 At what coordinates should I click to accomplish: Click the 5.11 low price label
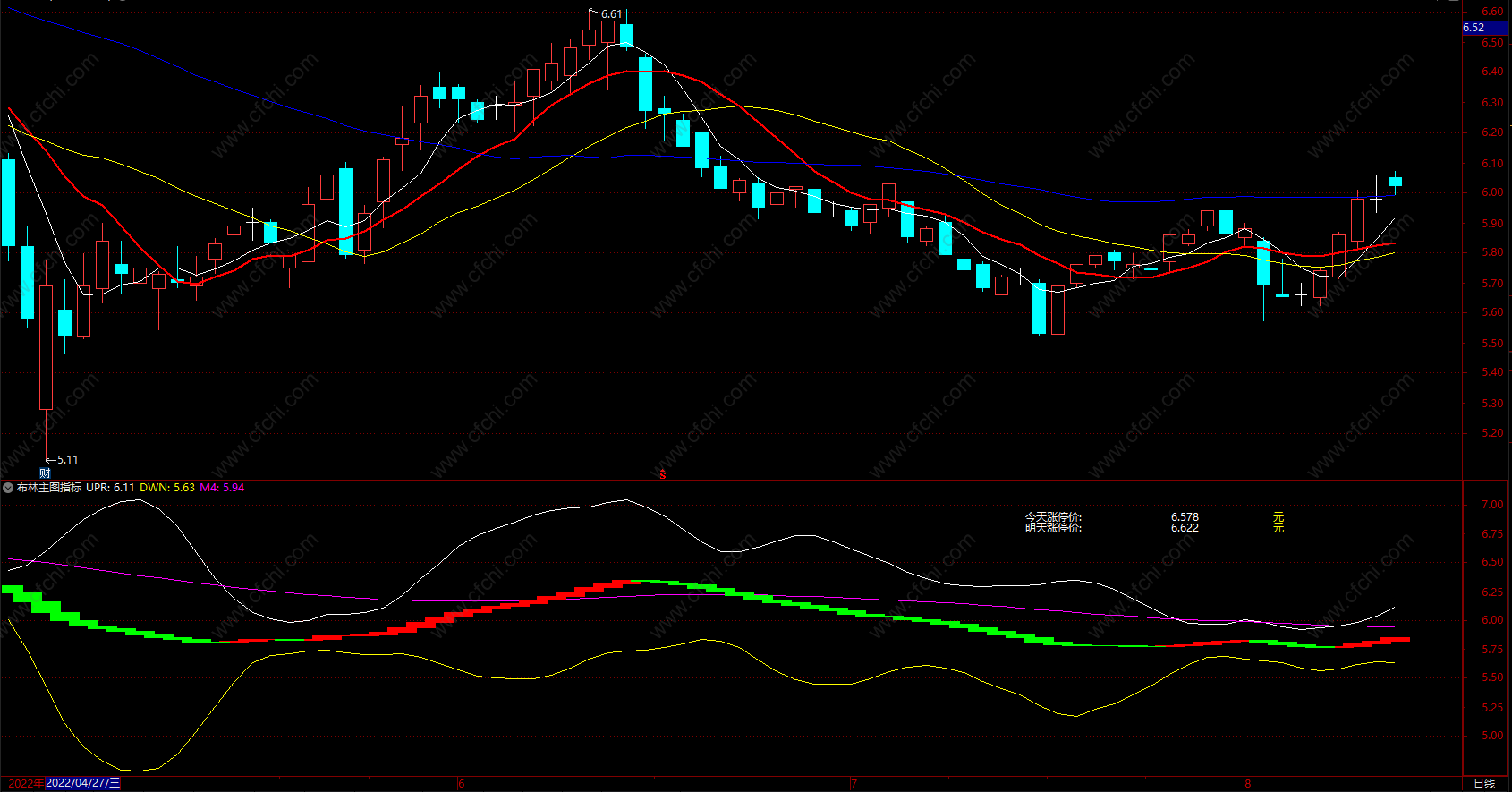tap(67, 460)
